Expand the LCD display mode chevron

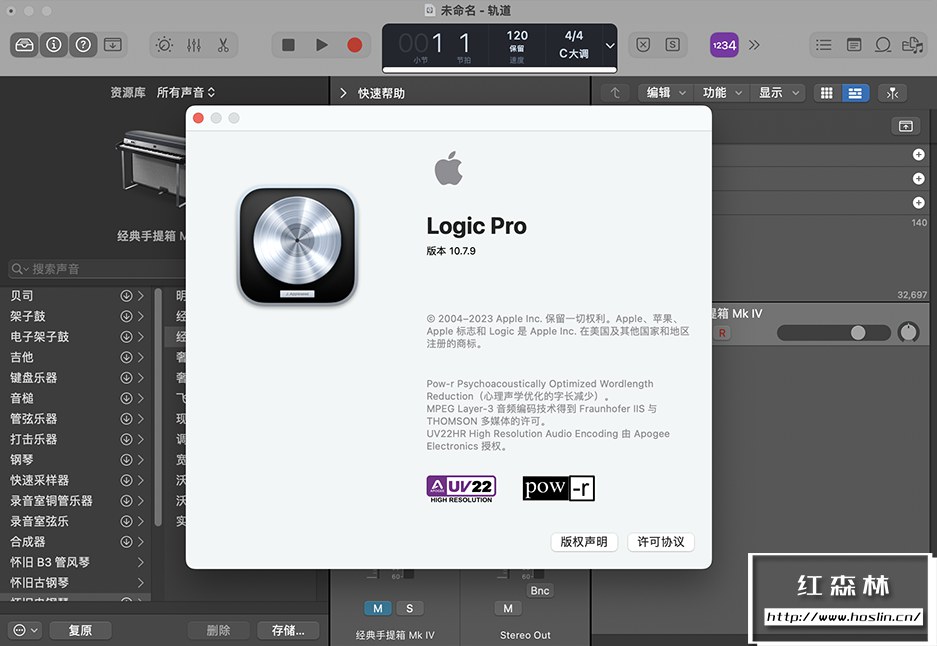pos(610,45)
